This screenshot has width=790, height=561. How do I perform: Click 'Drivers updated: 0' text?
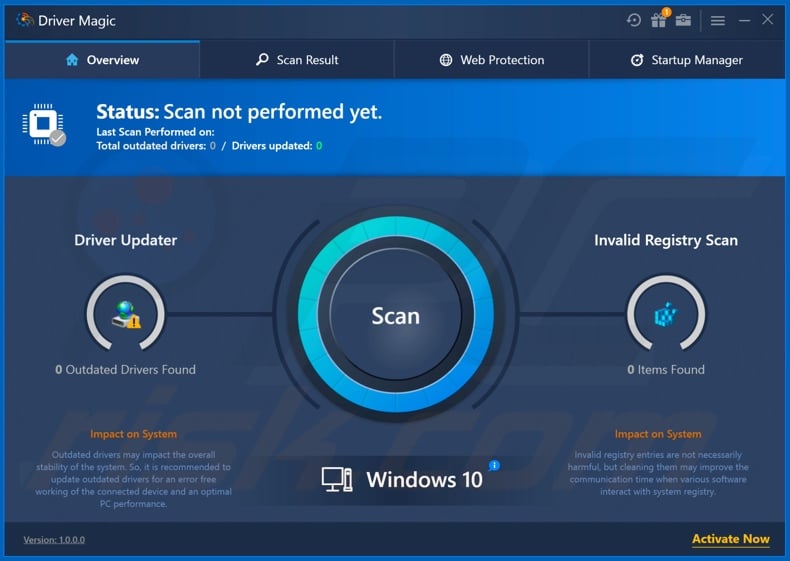[x=277, y=146]
